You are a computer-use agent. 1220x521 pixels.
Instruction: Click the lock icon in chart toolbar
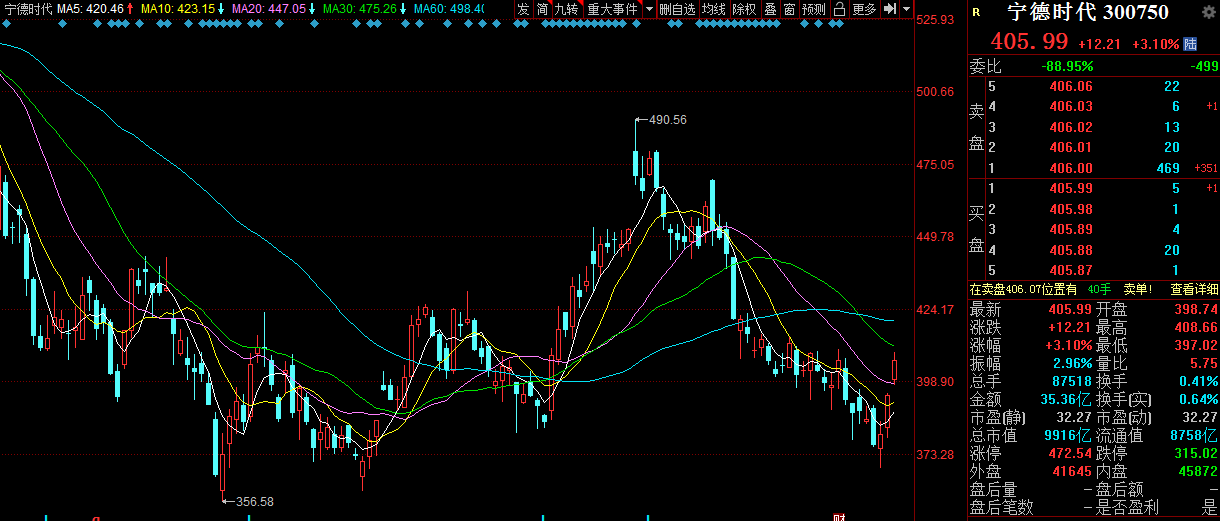(x=840, y=9)
